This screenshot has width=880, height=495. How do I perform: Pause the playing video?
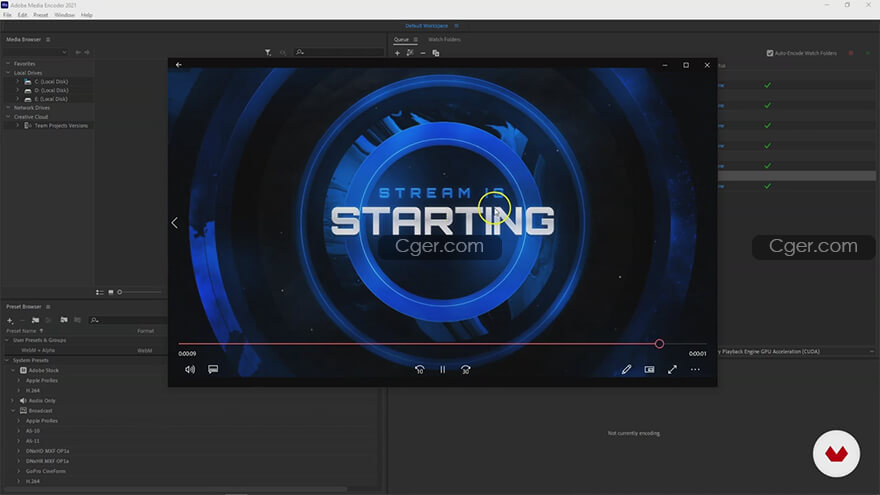[x=442, y=369]
